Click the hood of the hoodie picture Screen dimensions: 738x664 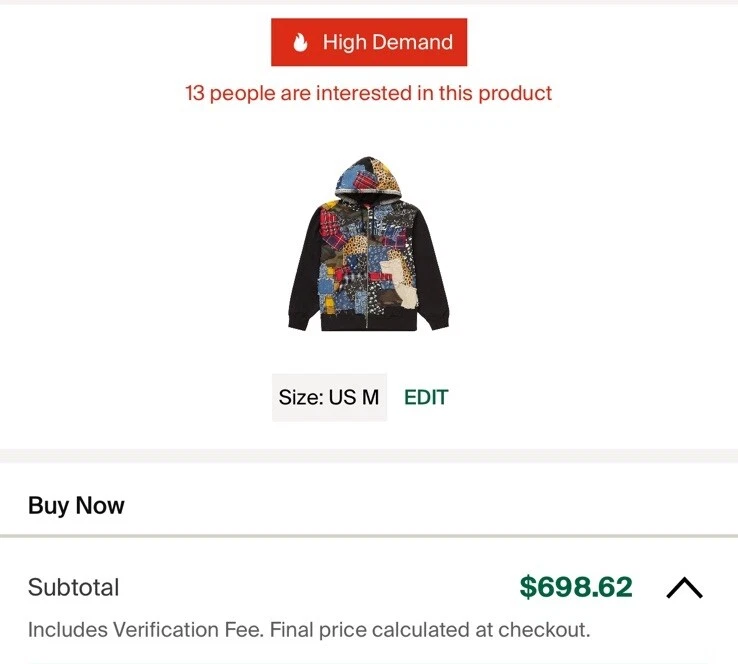369,176
